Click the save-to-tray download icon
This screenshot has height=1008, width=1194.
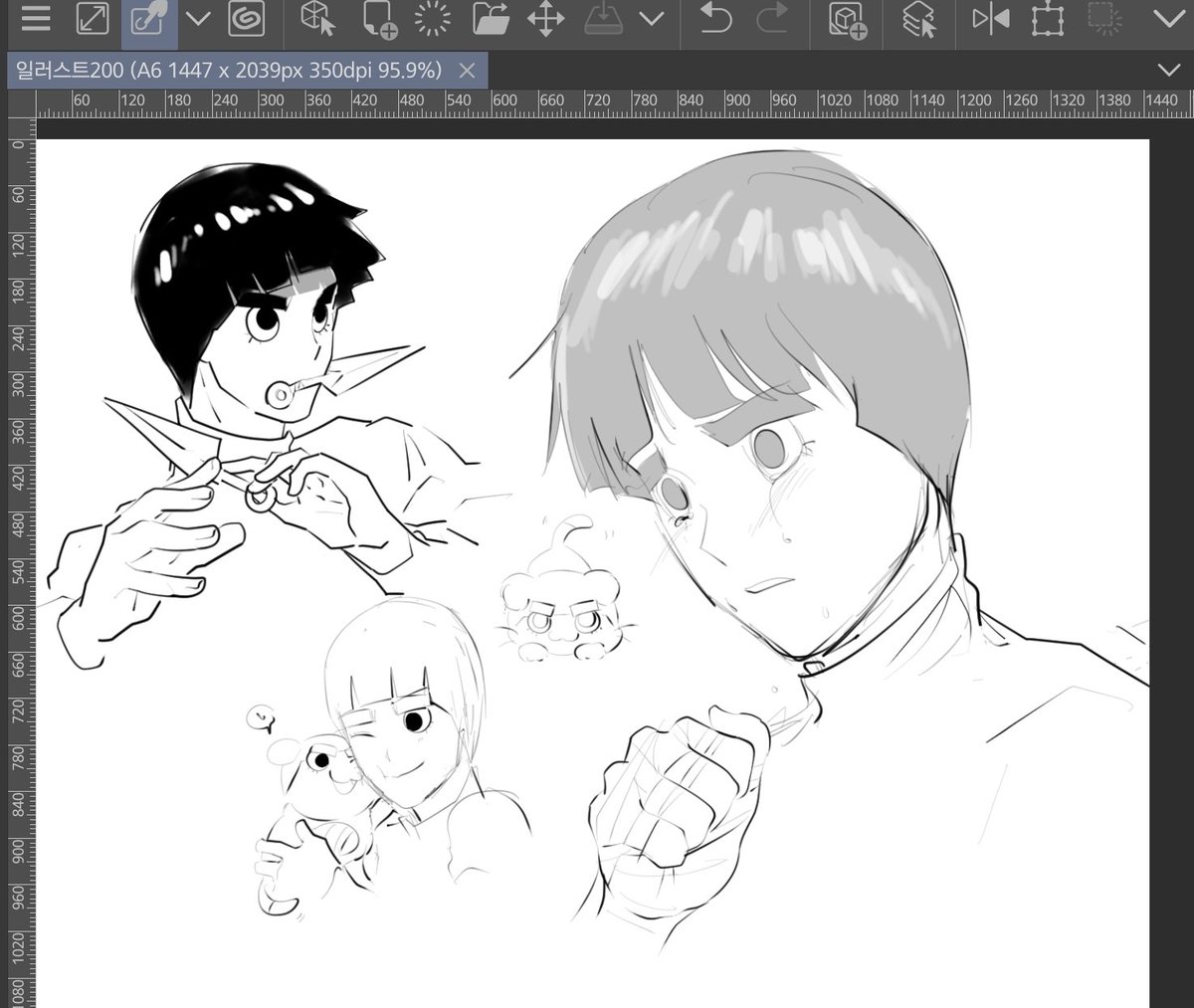602,19
